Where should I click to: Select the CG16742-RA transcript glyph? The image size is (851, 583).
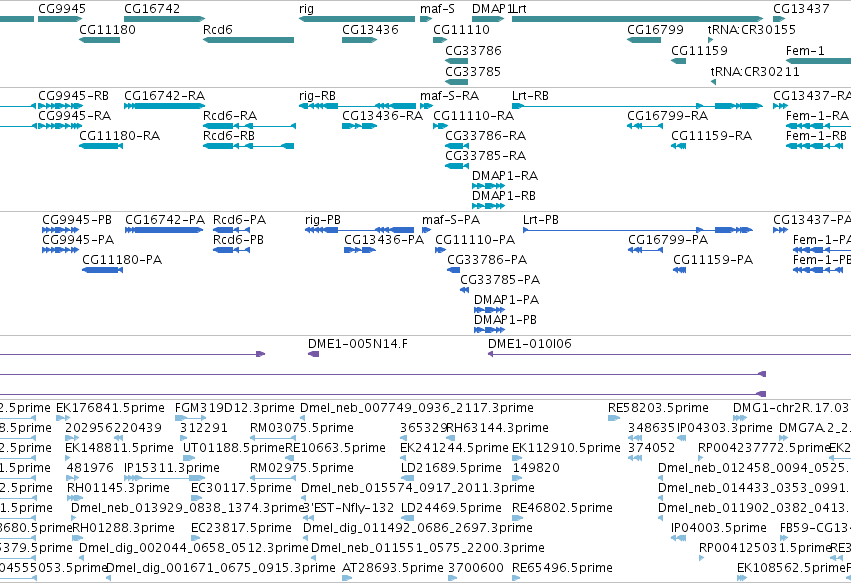pyautogui.click(x=164, y=106)
